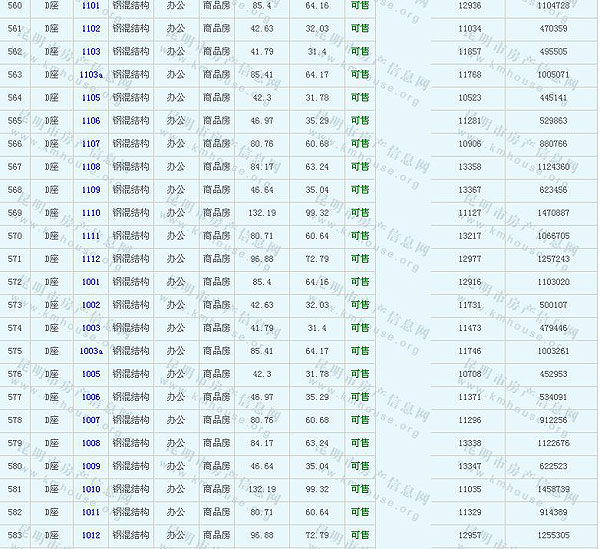This screenshot has height=549, width=600.
Task: Open room 1010 link
Action: (x=91, y=489)
